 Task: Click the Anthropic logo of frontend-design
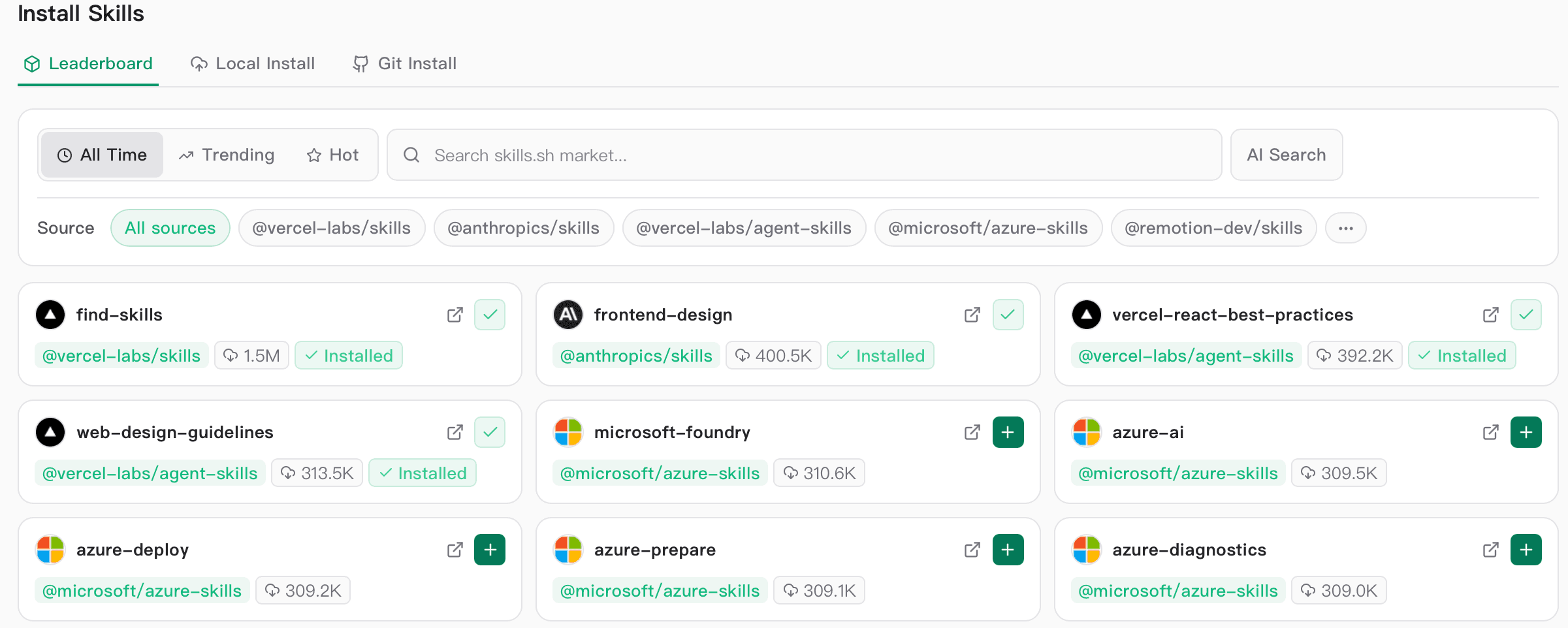click(568, 315)
